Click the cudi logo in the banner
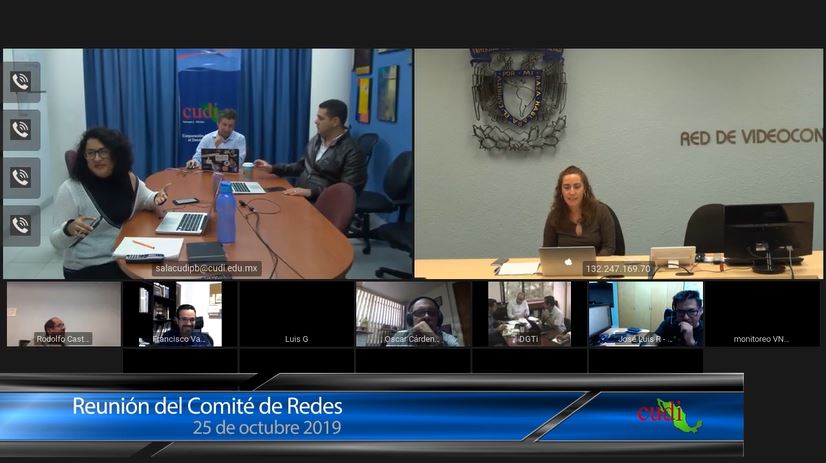Screen dimensions: 826x463 [669, 415]
